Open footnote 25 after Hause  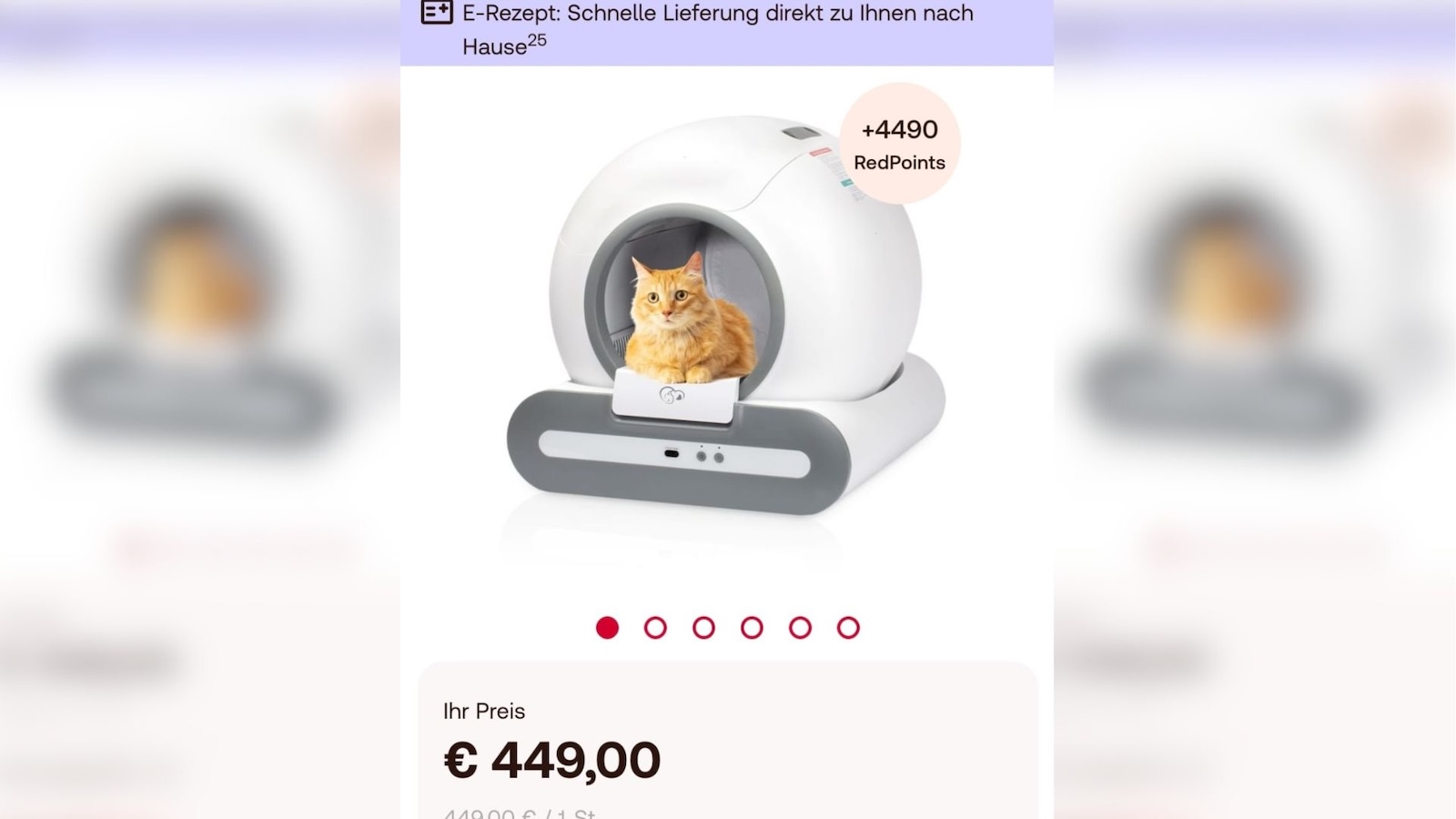coord(537,39)
